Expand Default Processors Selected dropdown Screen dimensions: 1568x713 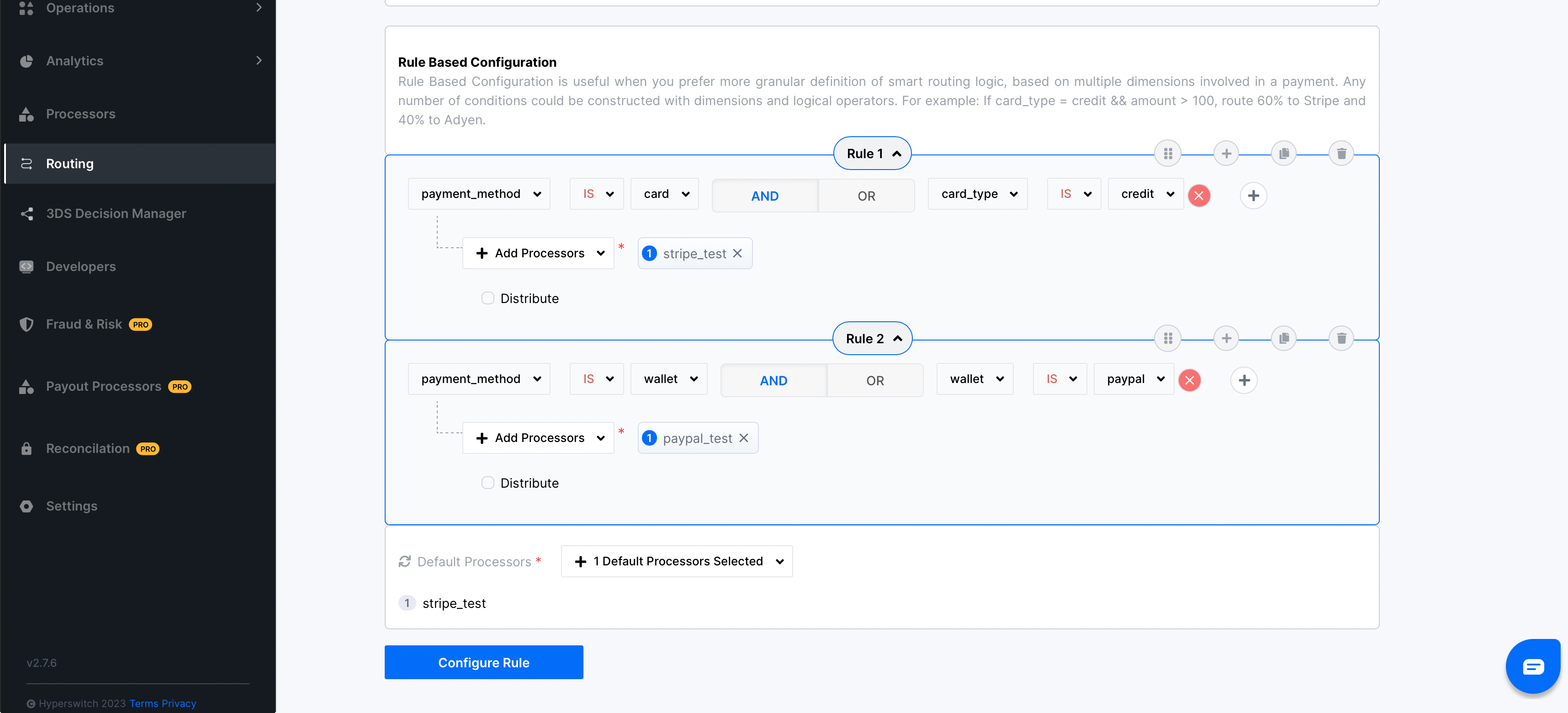(676, 561)
